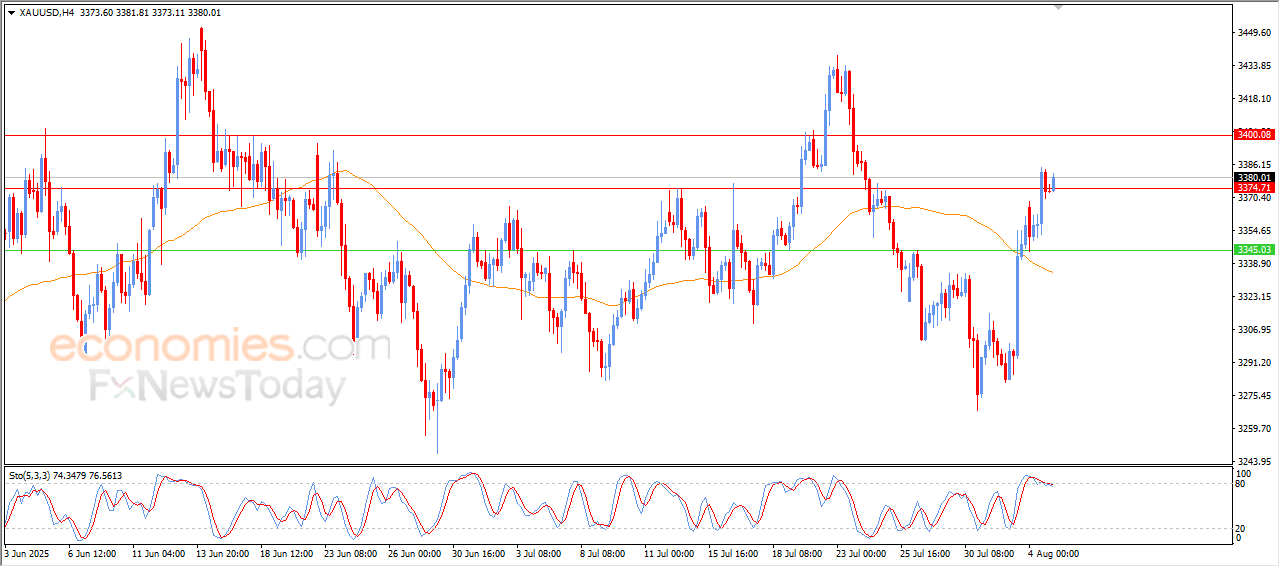This screenshot has width=1280, height=567.
Task: Click the chart shift triangle marker at top
Action: click(x=1059, y=7)
